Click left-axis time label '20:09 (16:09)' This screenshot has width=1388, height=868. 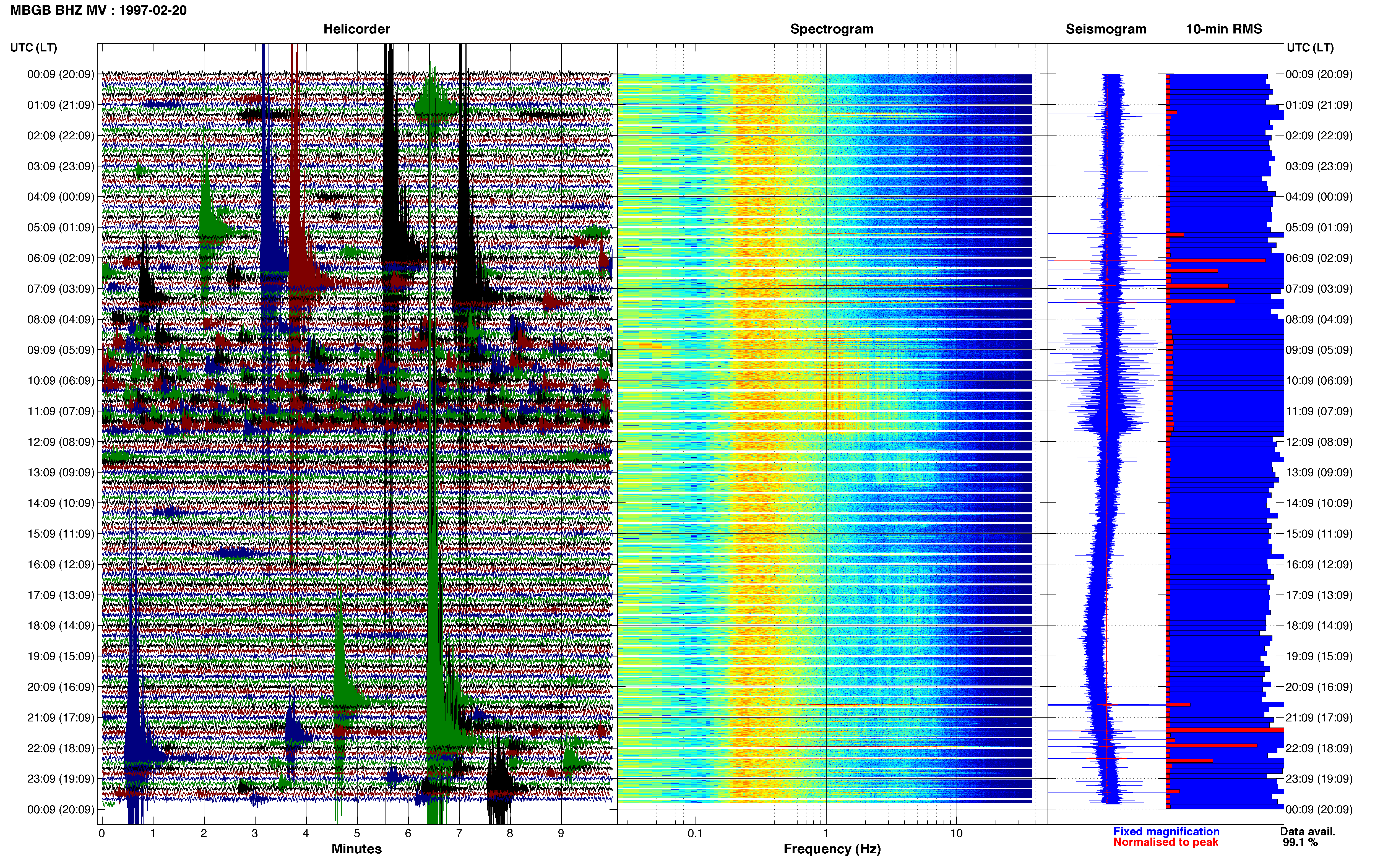(61, 687)
